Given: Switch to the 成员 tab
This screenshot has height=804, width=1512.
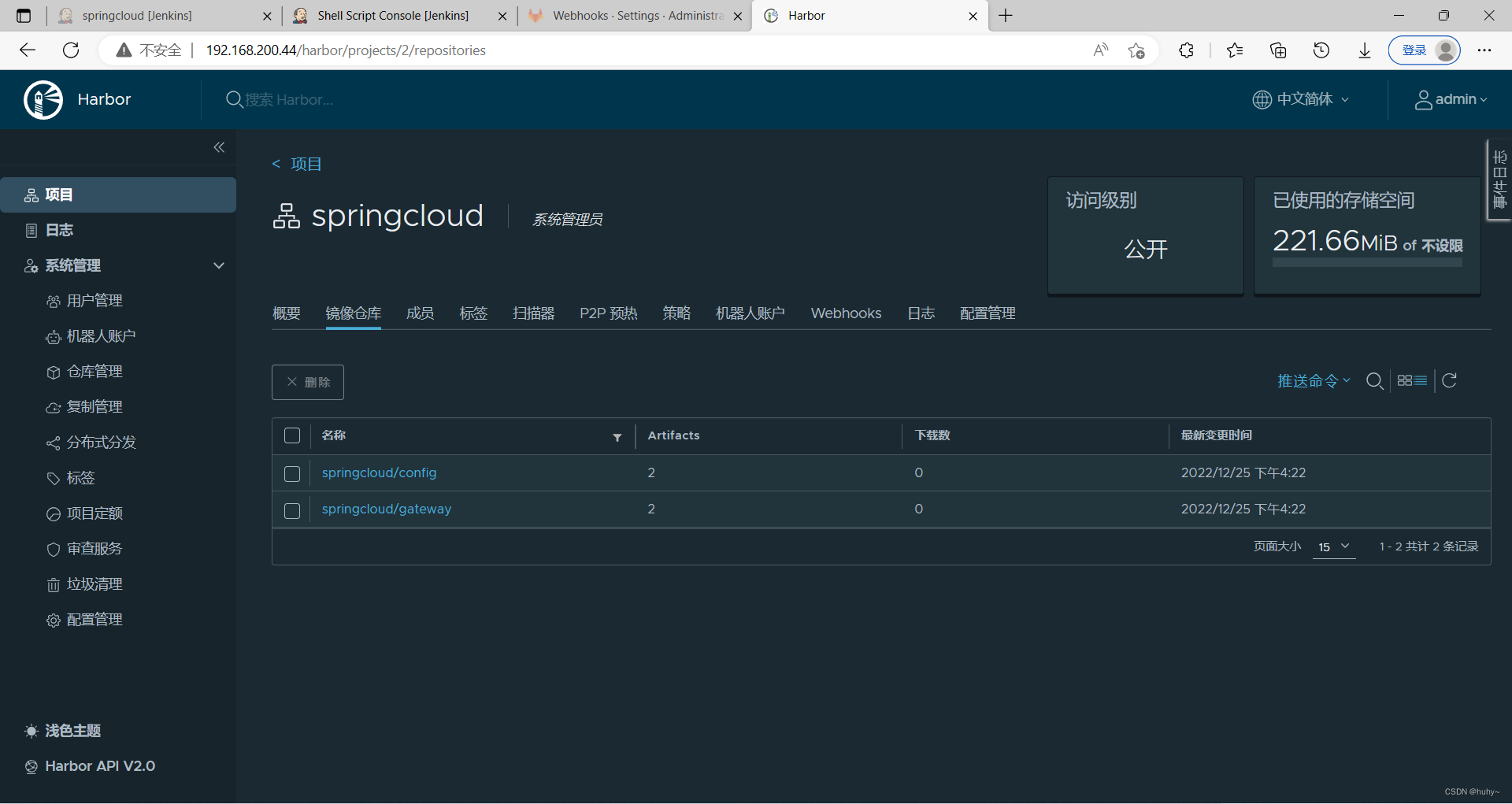Looking at the screenshot, I should click(420, 313).
